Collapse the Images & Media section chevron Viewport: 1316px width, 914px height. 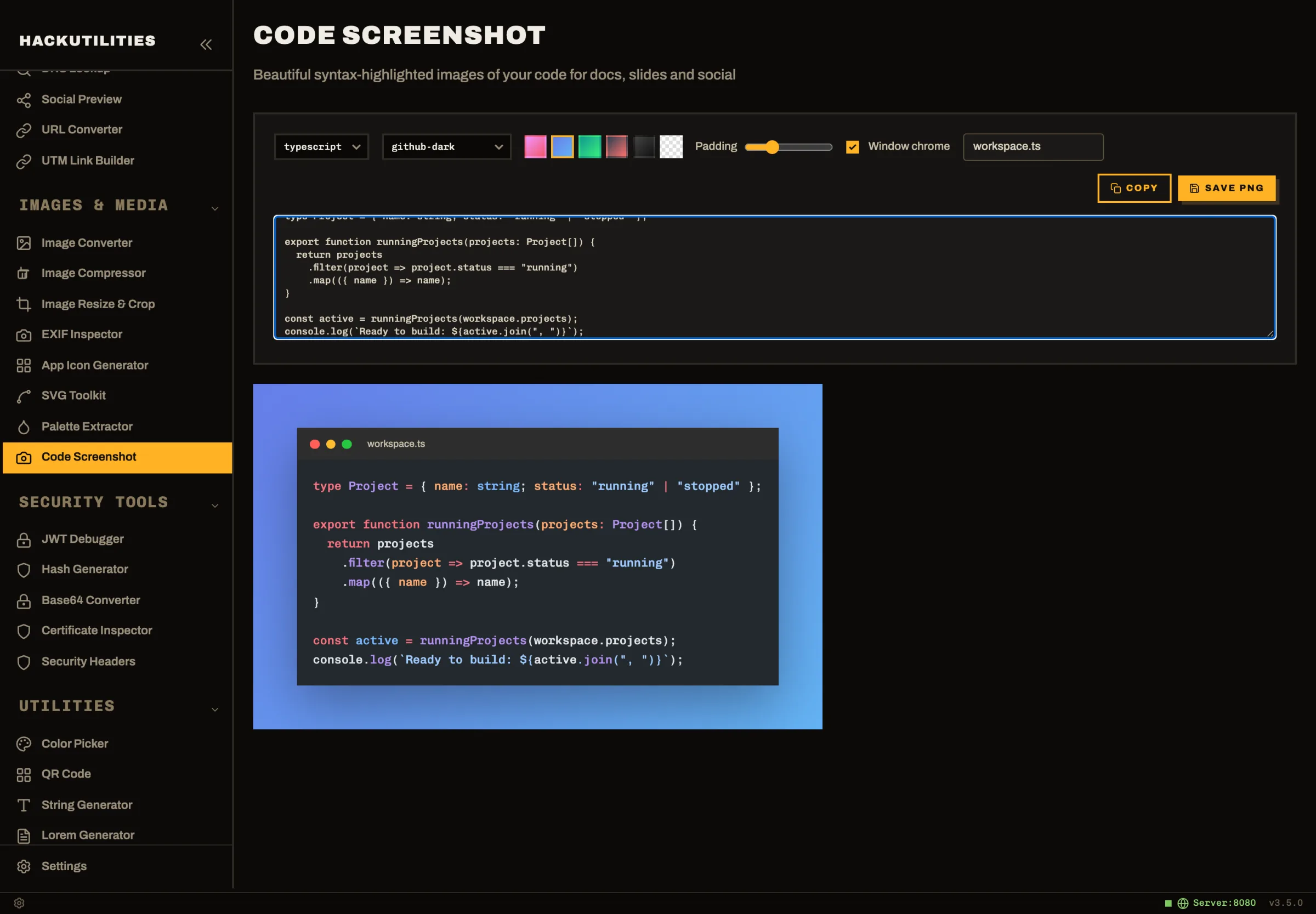click(215, 208)
